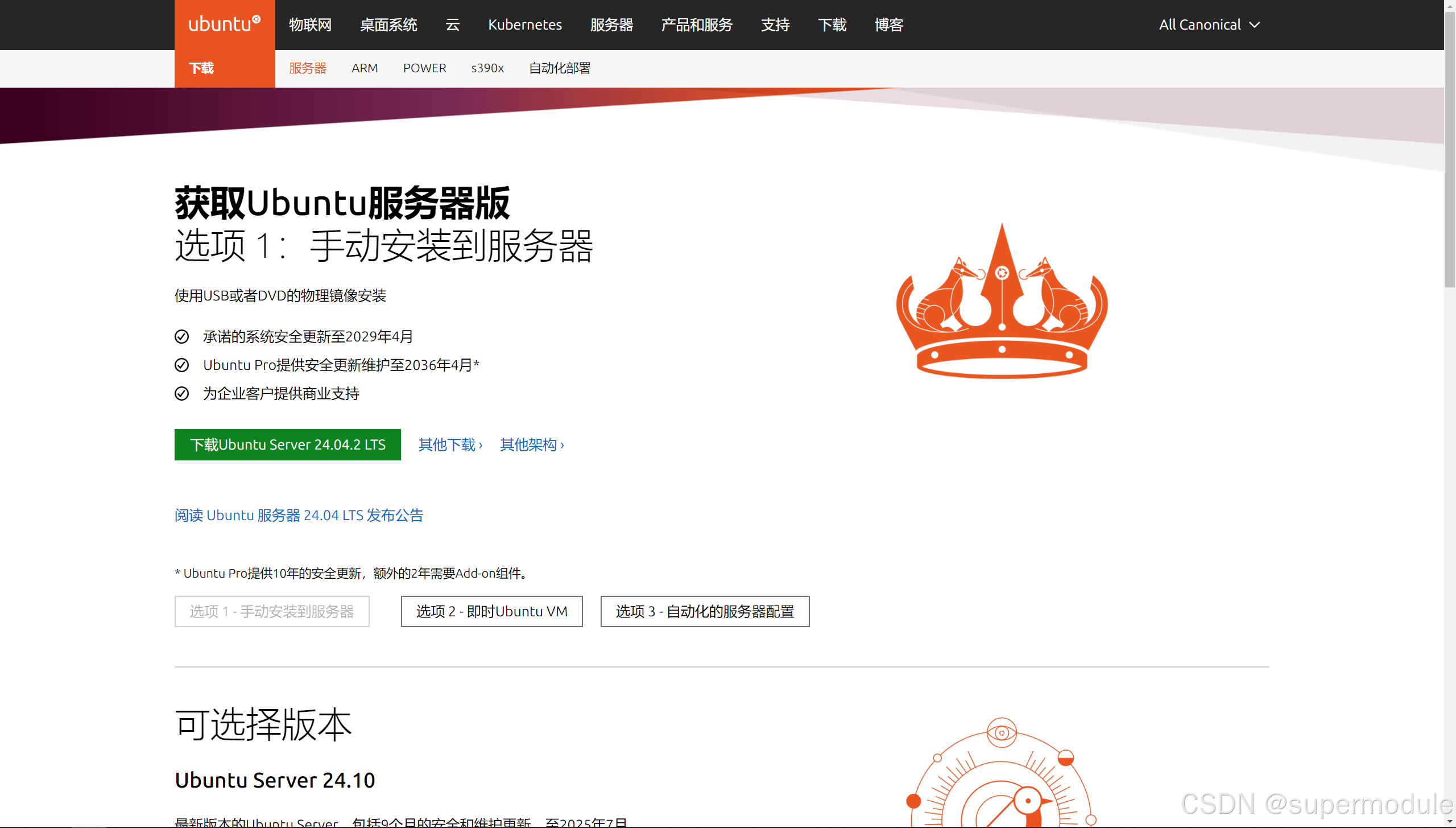Image resolution: width=1456 pixels, height=828 pixels.
Task: Choose 选项 3 自动化的服务器配置 button
Action: (x=705, y=612)
